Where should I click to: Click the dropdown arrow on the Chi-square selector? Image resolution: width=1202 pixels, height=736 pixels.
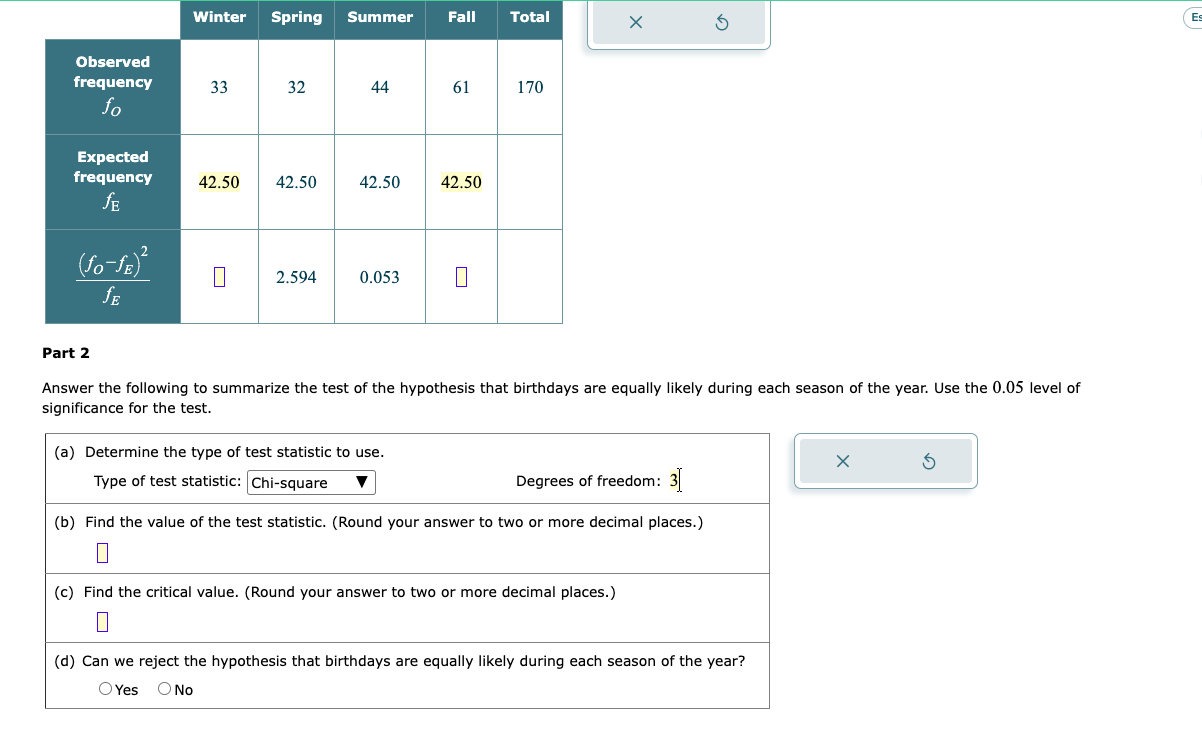(364, 482)
